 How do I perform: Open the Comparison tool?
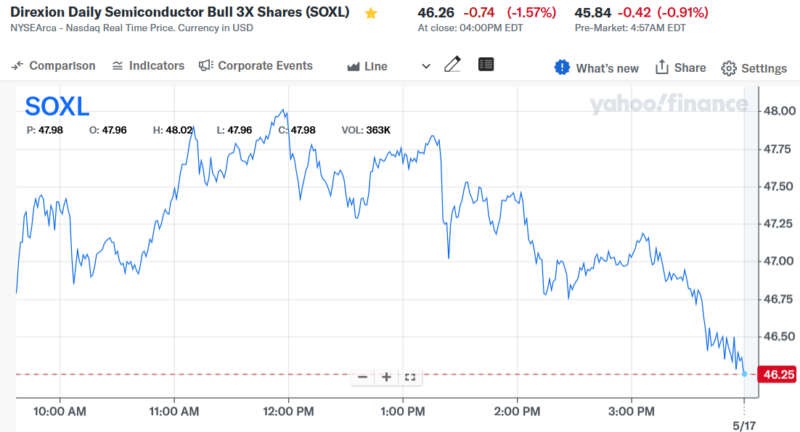point(53,66)
